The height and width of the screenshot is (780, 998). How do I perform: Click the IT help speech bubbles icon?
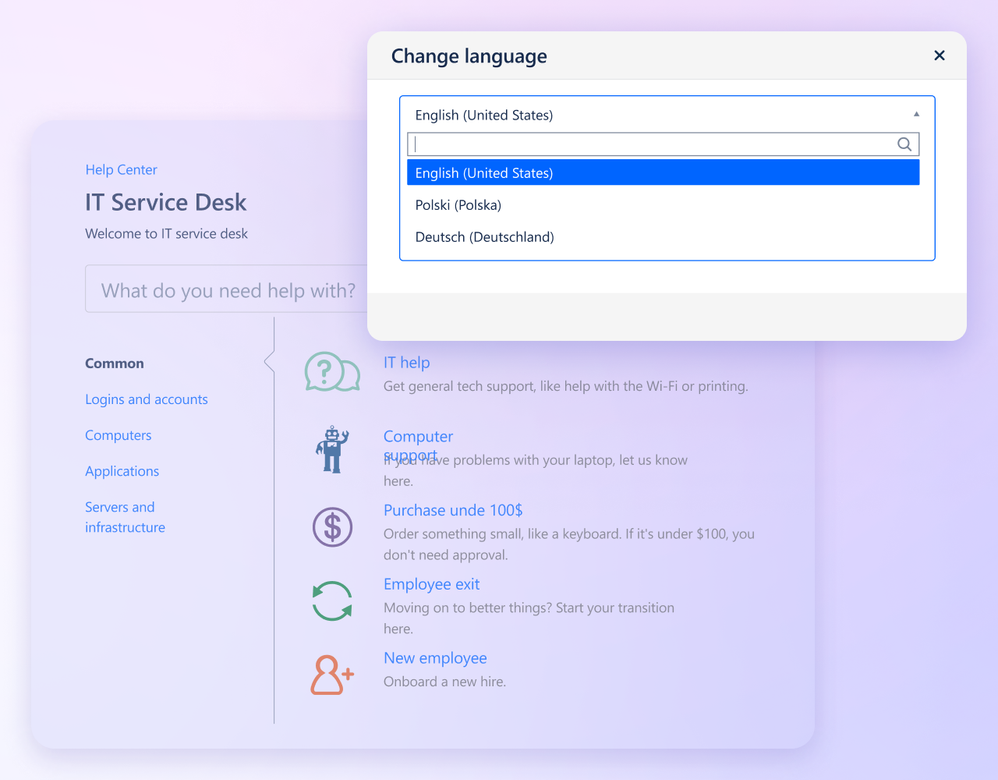(332, 372)
